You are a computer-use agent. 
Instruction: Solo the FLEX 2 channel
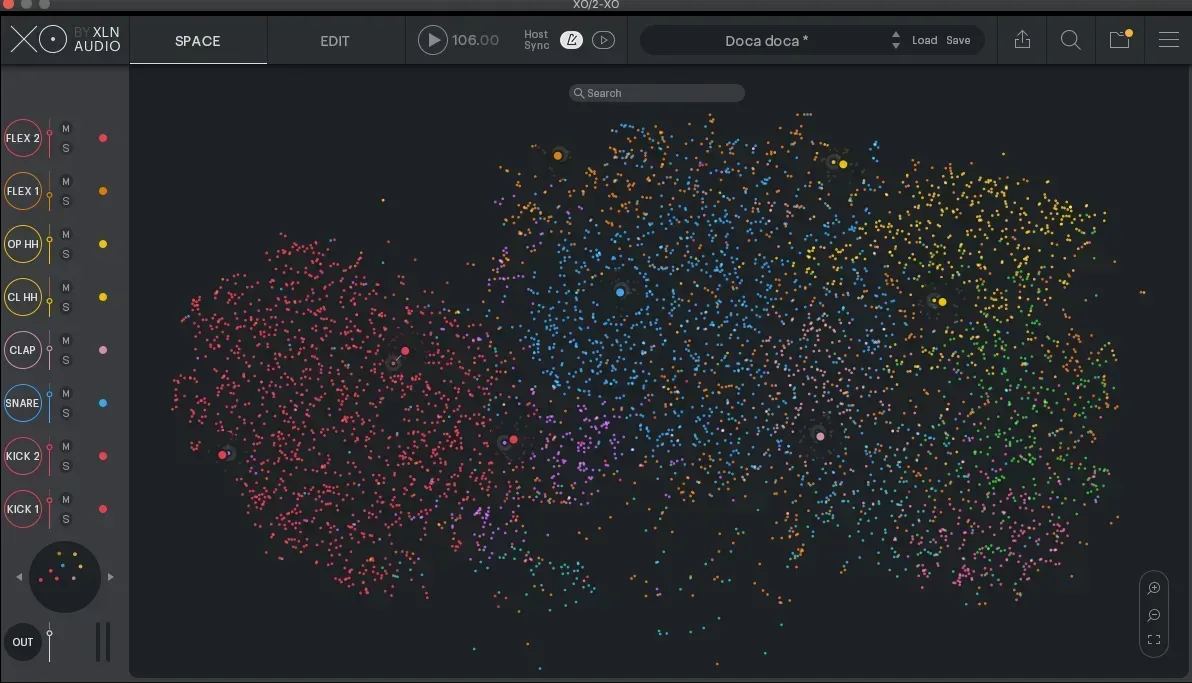[x=66, y=148]
